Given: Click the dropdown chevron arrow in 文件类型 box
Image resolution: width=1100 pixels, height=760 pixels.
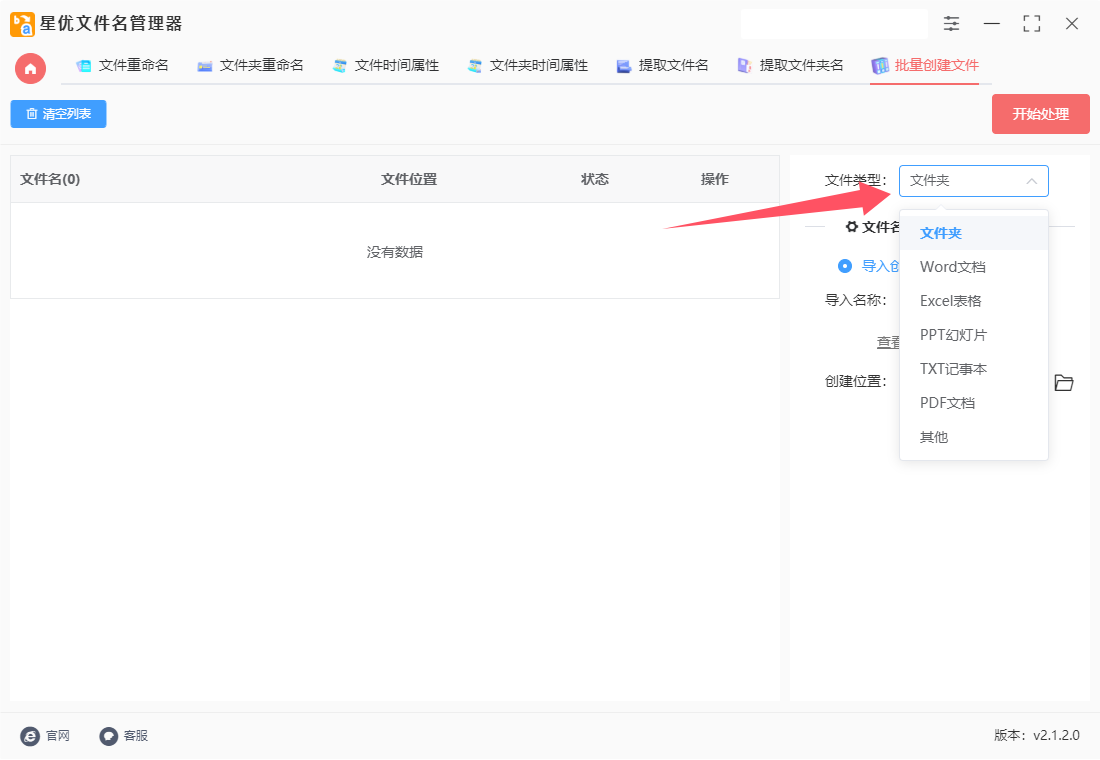Looking at the screenshot, I should point(1031,181).
